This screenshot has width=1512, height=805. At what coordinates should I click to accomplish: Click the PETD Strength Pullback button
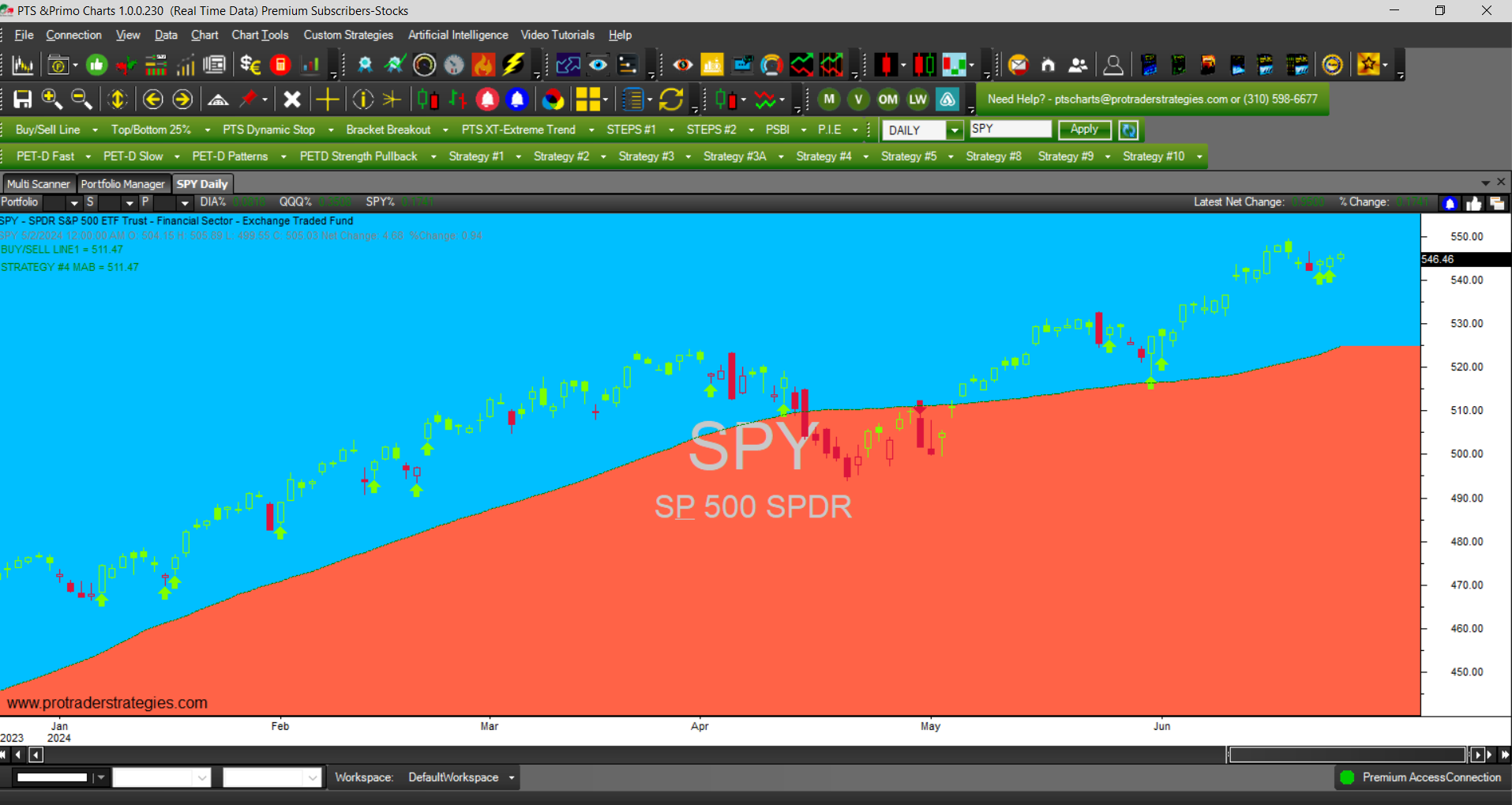[358, 156]
